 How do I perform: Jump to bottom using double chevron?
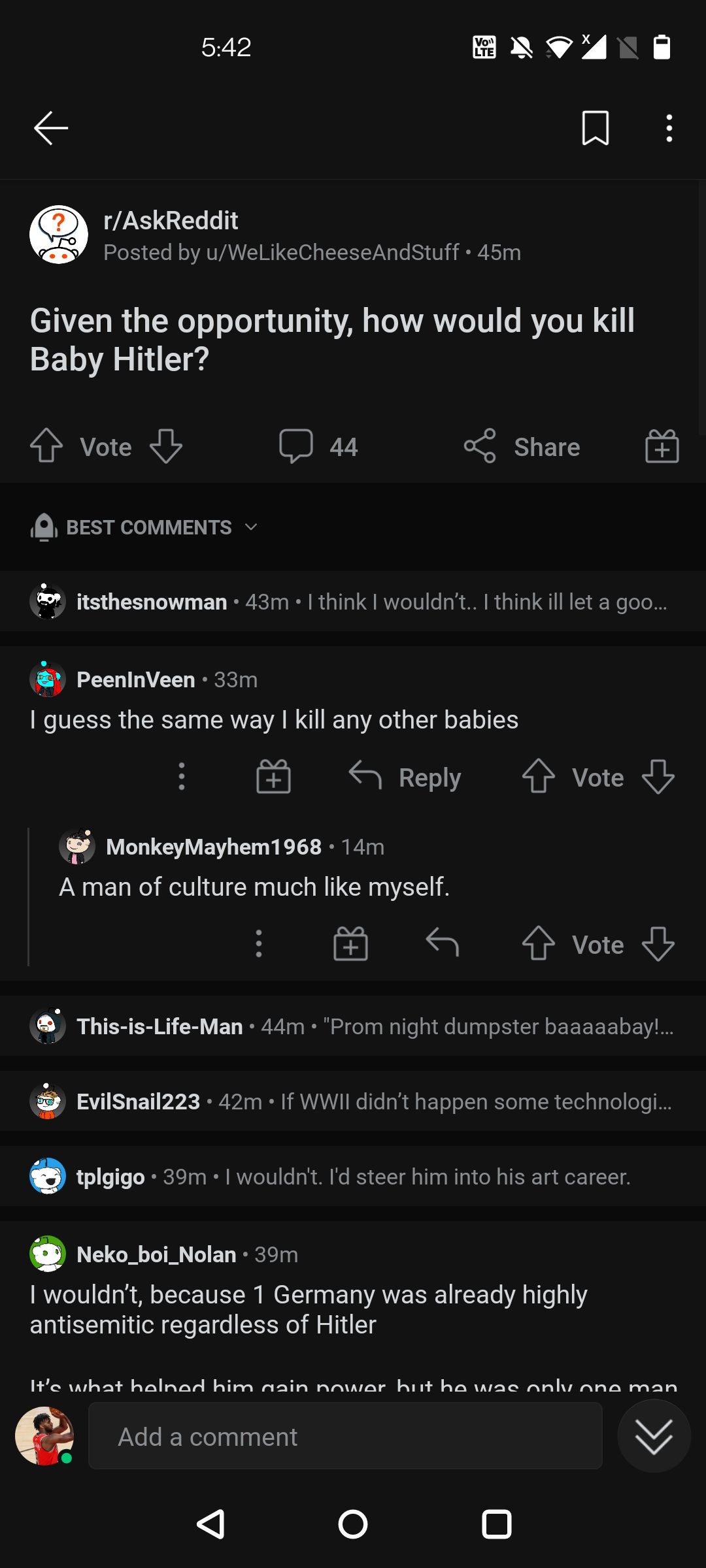(x=654, y=1436)
